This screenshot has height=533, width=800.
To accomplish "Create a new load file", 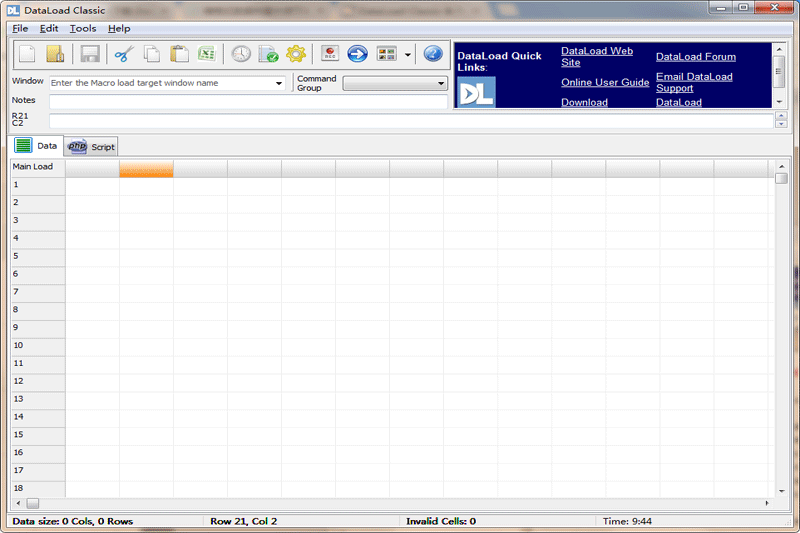I will pos(27,54).
